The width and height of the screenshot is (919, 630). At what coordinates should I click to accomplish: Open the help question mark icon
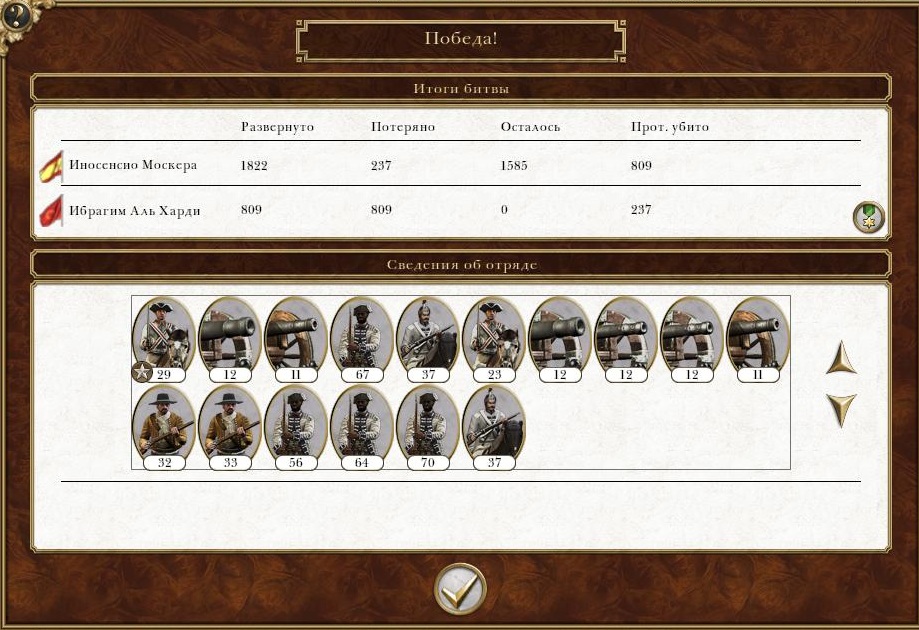15,15
